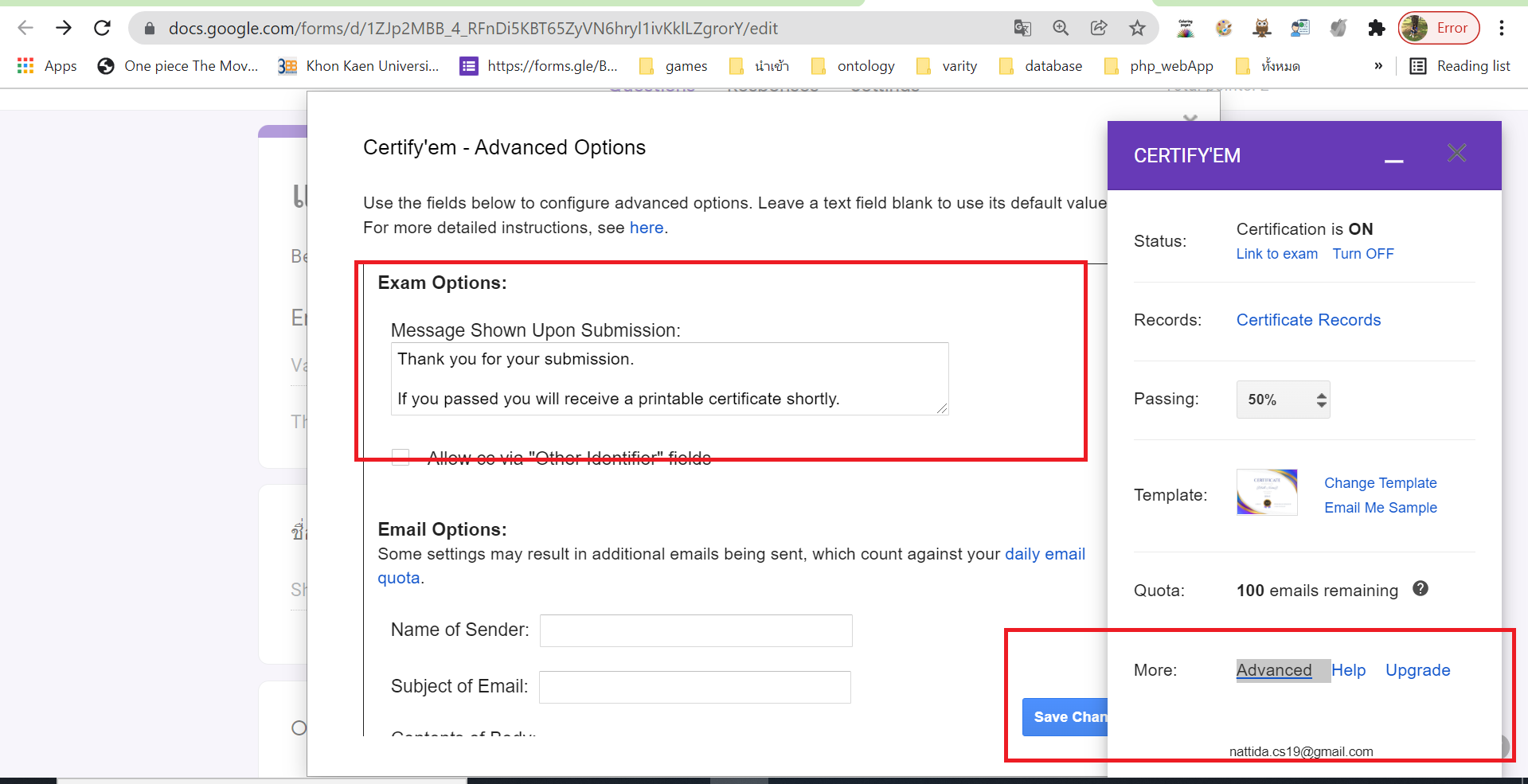
Task: Show quota help question mark
Action: click(1421, 588)
